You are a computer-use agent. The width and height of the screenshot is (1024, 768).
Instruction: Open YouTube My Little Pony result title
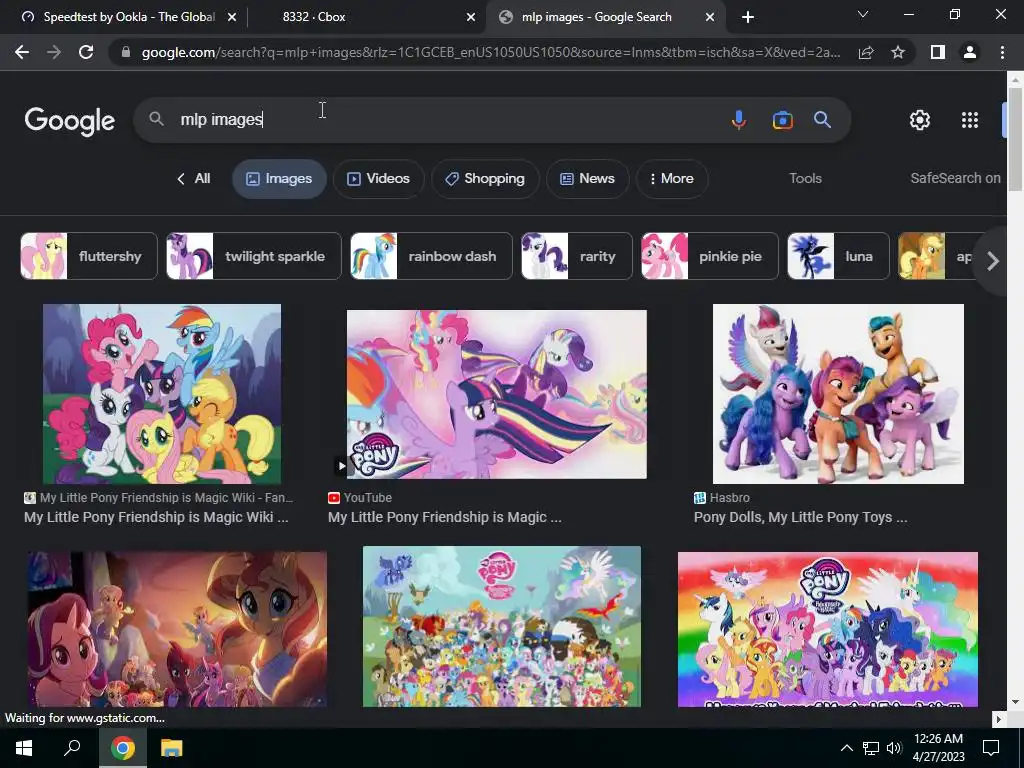coord(444,517)
